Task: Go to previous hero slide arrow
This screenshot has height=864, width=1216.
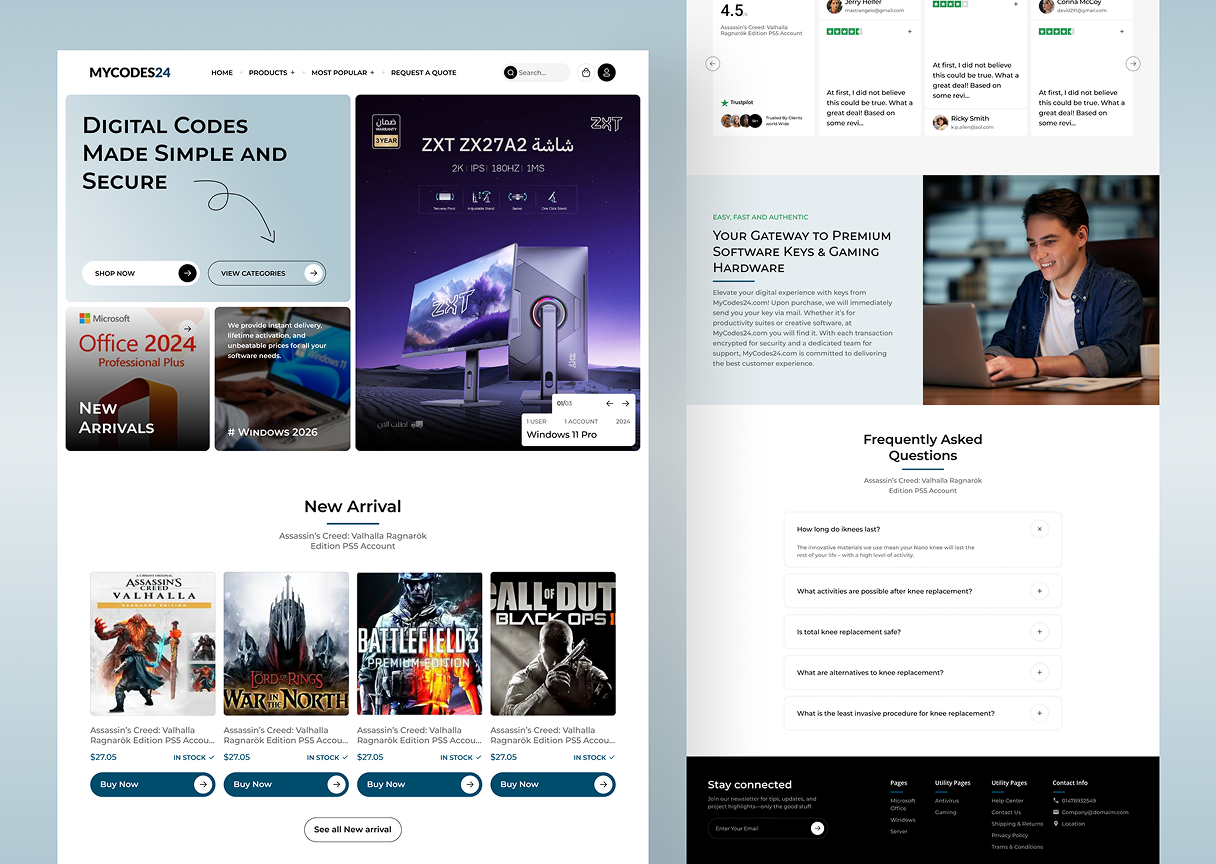Action: [609, 403]
